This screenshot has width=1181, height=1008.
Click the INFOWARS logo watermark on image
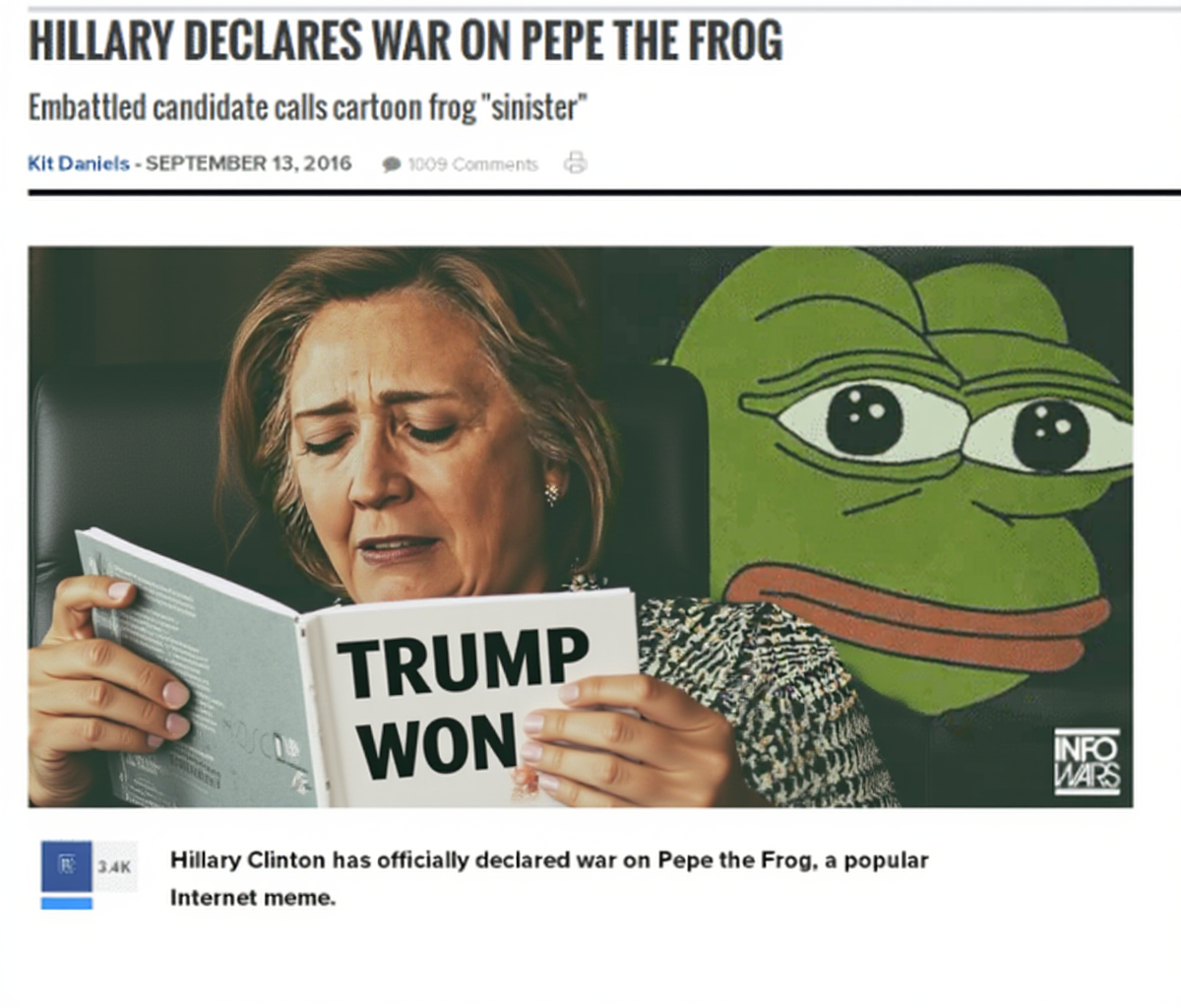1087,762
